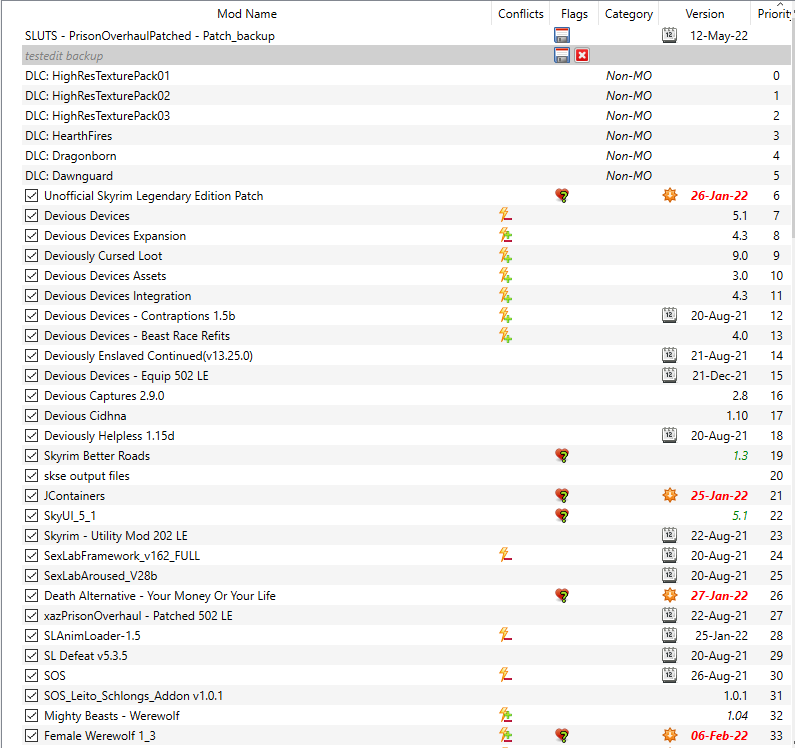
Task: Click the overwritten conflict lightning icon for Devious Devices
Action: (x=505, y=215)
